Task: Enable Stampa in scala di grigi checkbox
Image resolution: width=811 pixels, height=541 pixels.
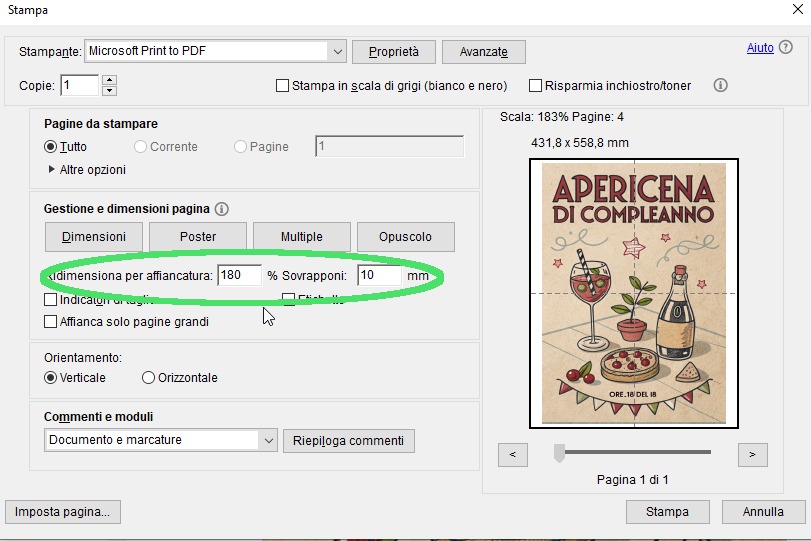Action: (x=283, y=86)
